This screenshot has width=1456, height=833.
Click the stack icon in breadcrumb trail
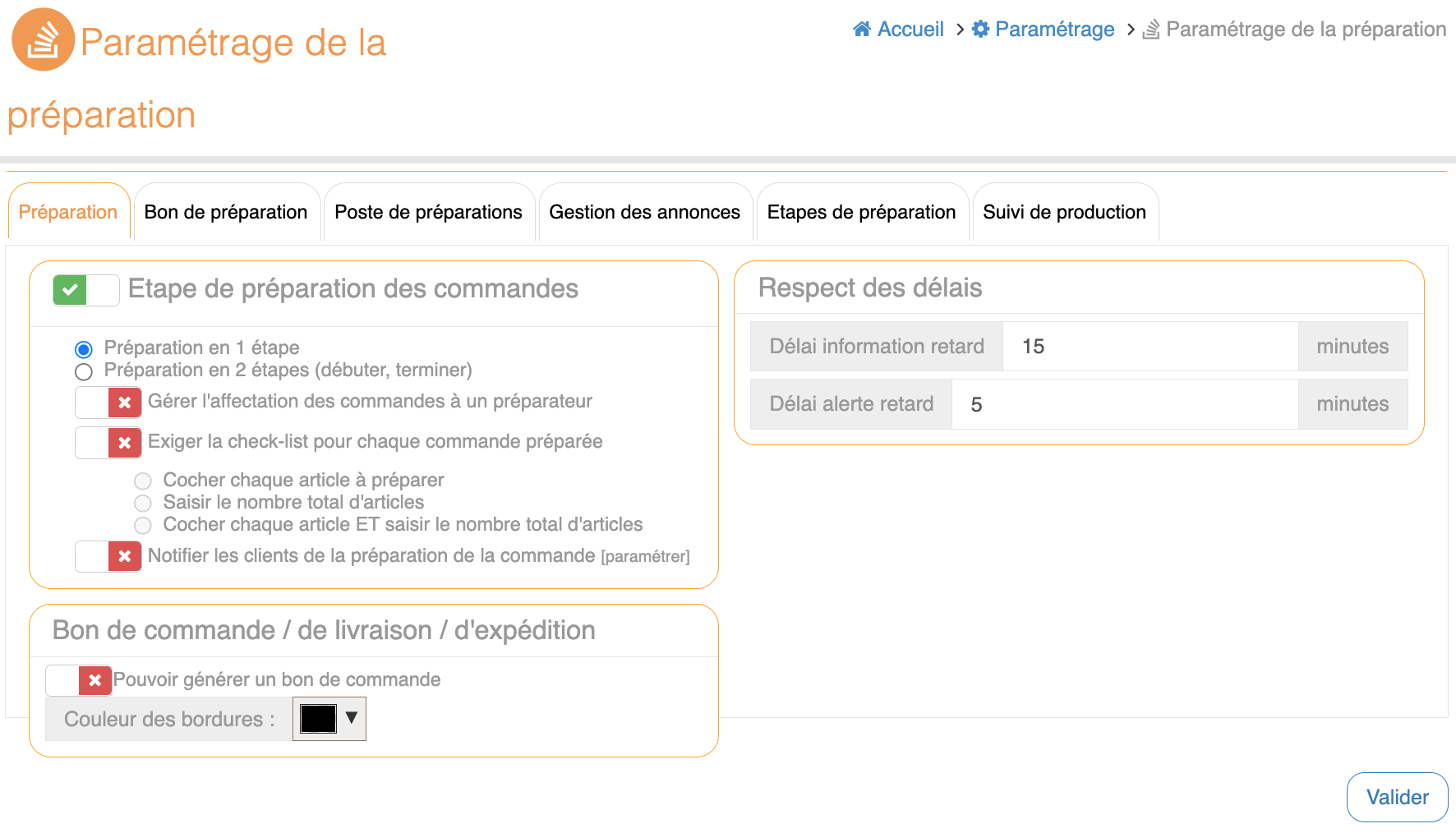pyautogui.click(x=1151, y=30)
